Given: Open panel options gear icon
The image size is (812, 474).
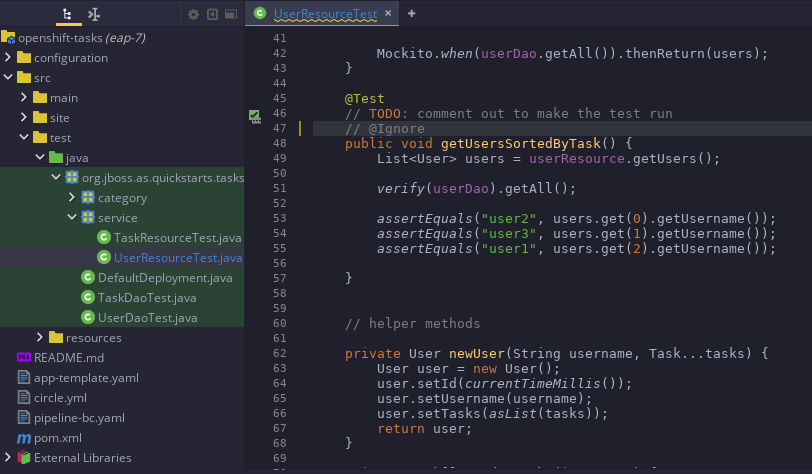Looking at the screenshot, I should (x=193, y=15).
